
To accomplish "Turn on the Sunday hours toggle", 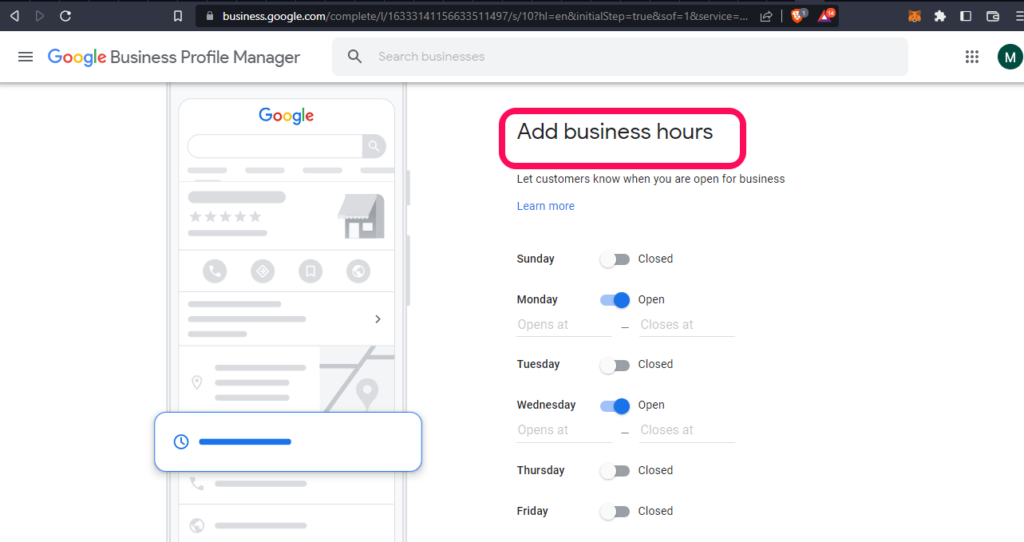I will (615, 259).
